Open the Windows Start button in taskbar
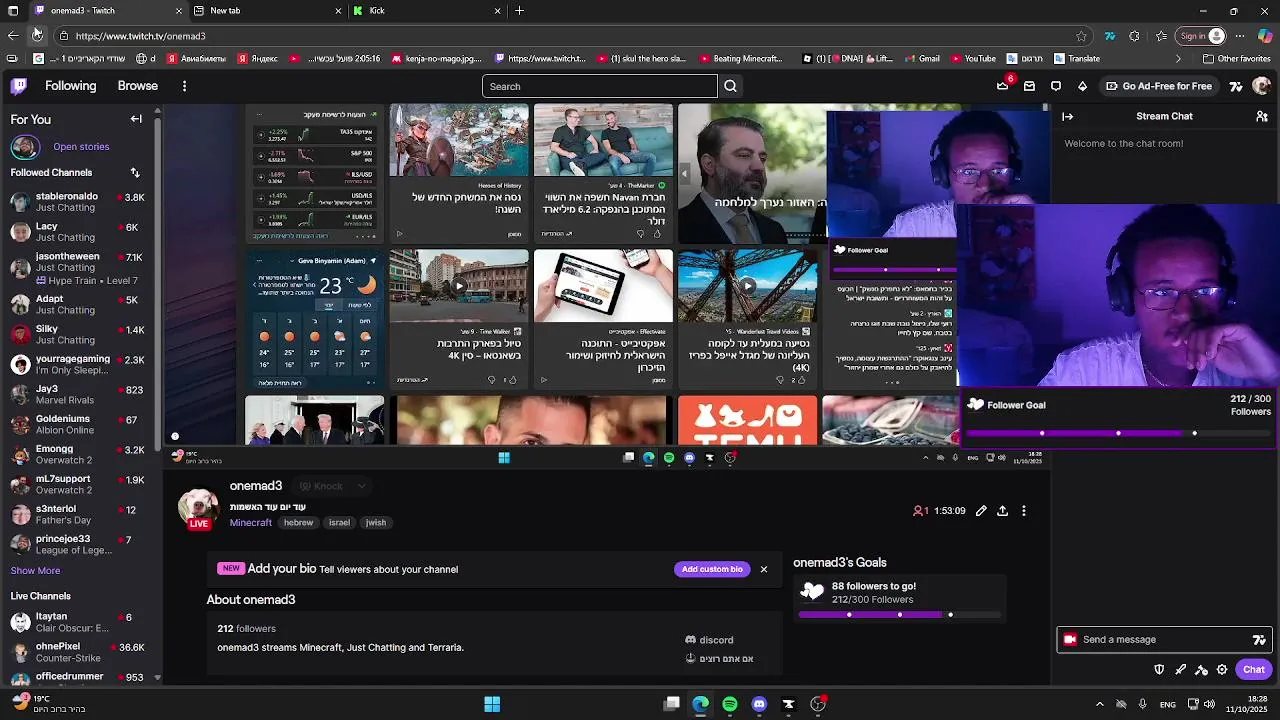This screenshot has height=720, width=1280. [x=492, y=704]
